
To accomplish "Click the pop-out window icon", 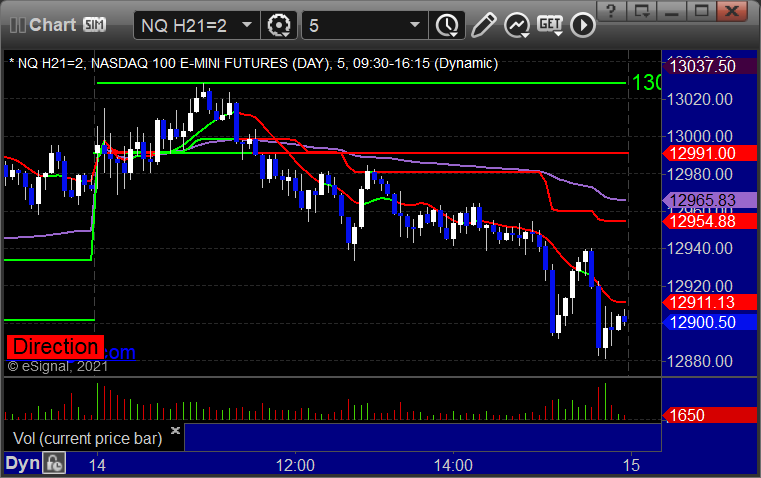I will click(642, 11).
